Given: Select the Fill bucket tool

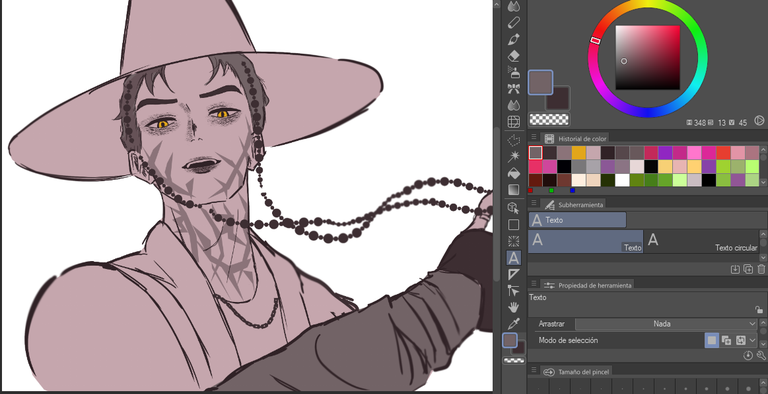Looking at the screenshot, I should click(514, 173).
